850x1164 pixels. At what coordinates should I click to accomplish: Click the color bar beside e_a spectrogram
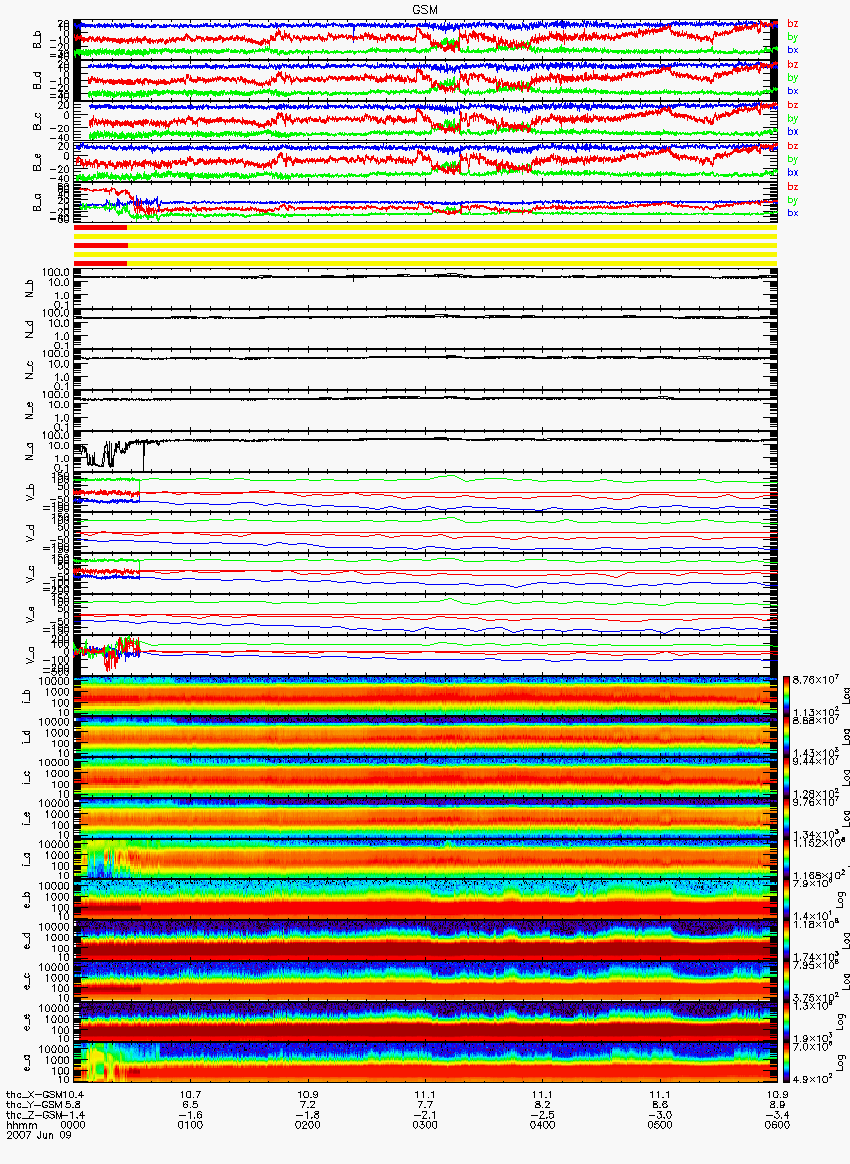[786, 1064]
